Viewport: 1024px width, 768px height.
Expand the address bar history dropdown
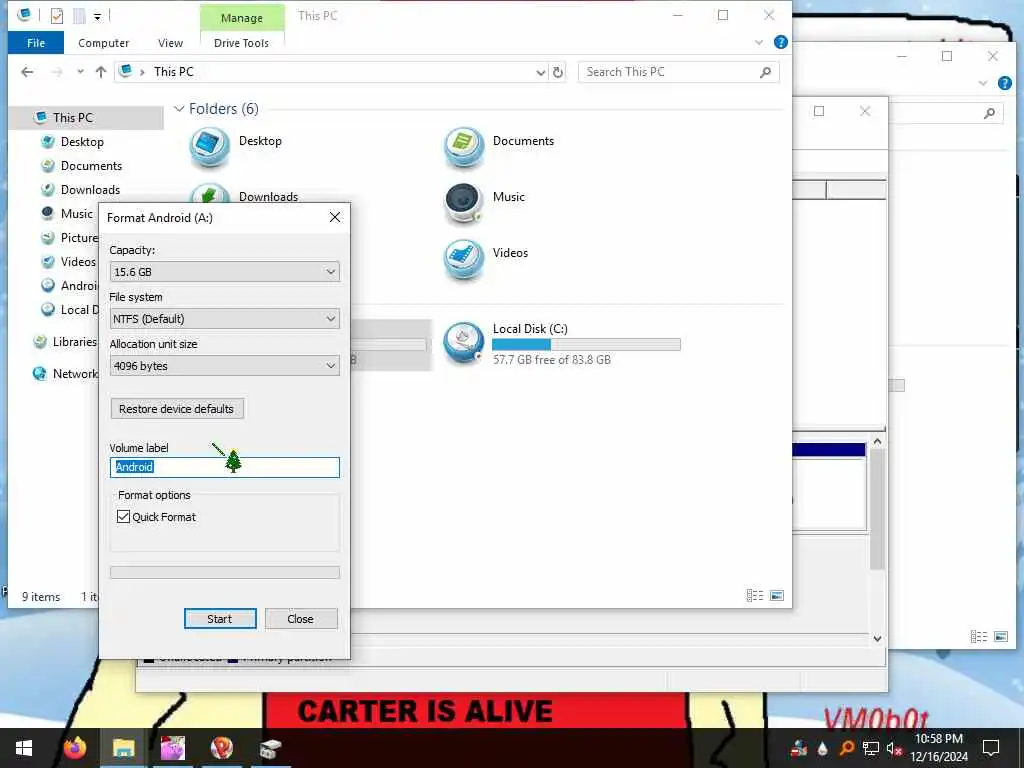[540, 72]
